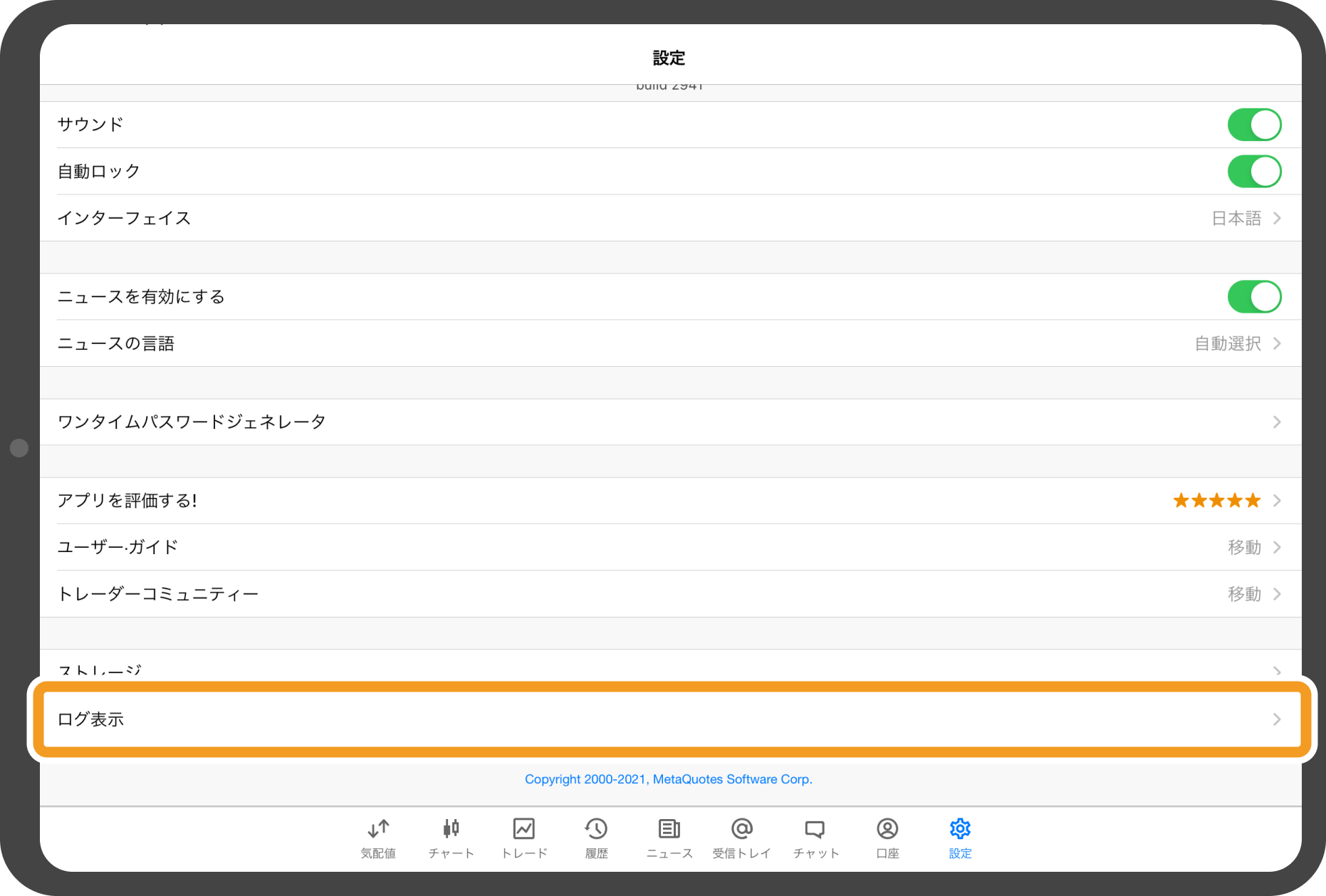Open the アプリを評価する! chevron
The height and width of the screenshot is (896, 1326).
[x=1277, y=501]
